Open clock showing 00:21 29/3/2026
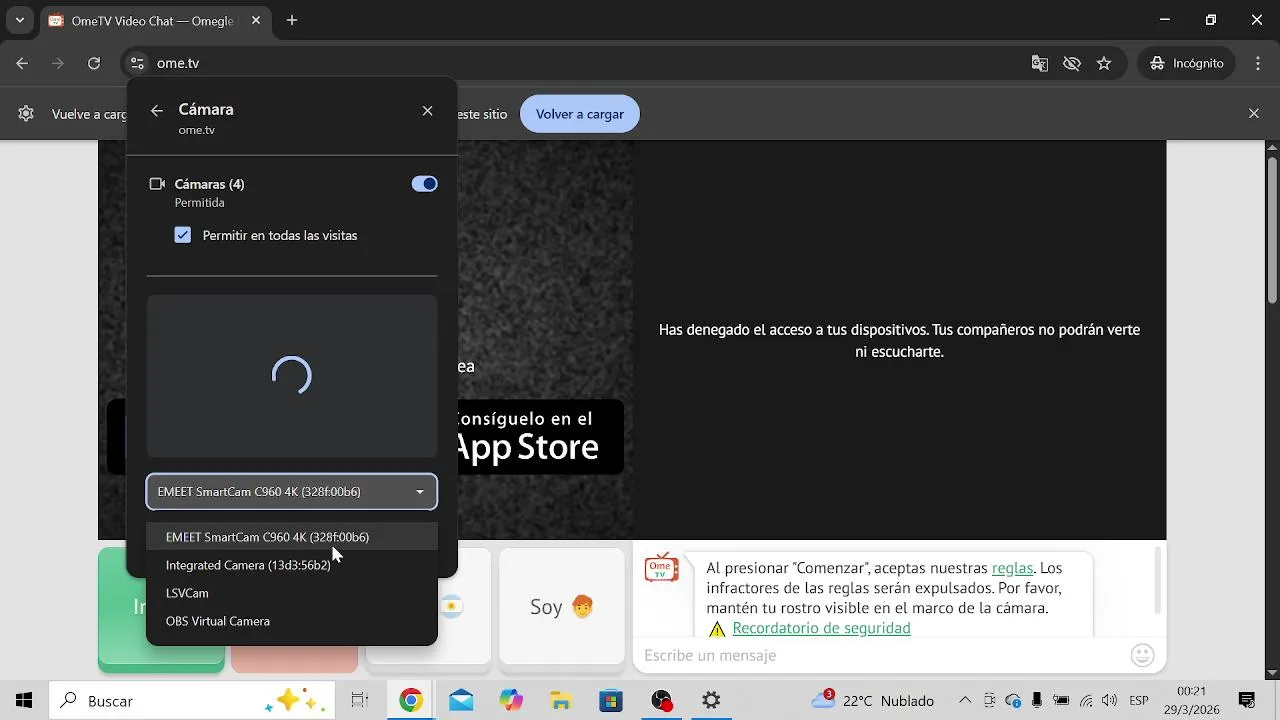The image size is (1280, 720). pyautogui.click(x=1191, y=700)
